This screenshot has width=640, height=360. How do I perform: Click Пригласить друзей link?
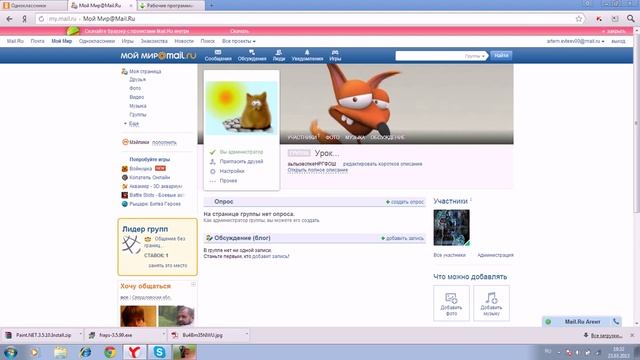[x=241, y=162]
